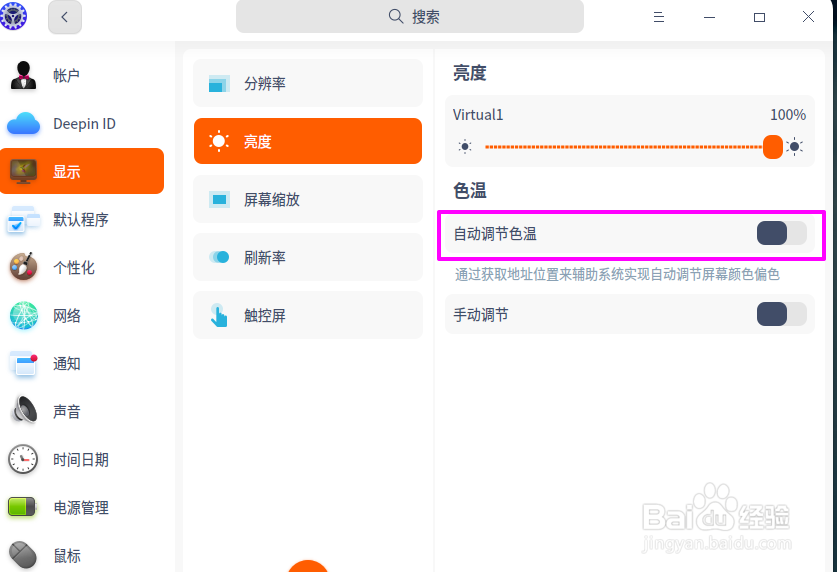Open 声音 sound settings label

[x=67, y=412]
